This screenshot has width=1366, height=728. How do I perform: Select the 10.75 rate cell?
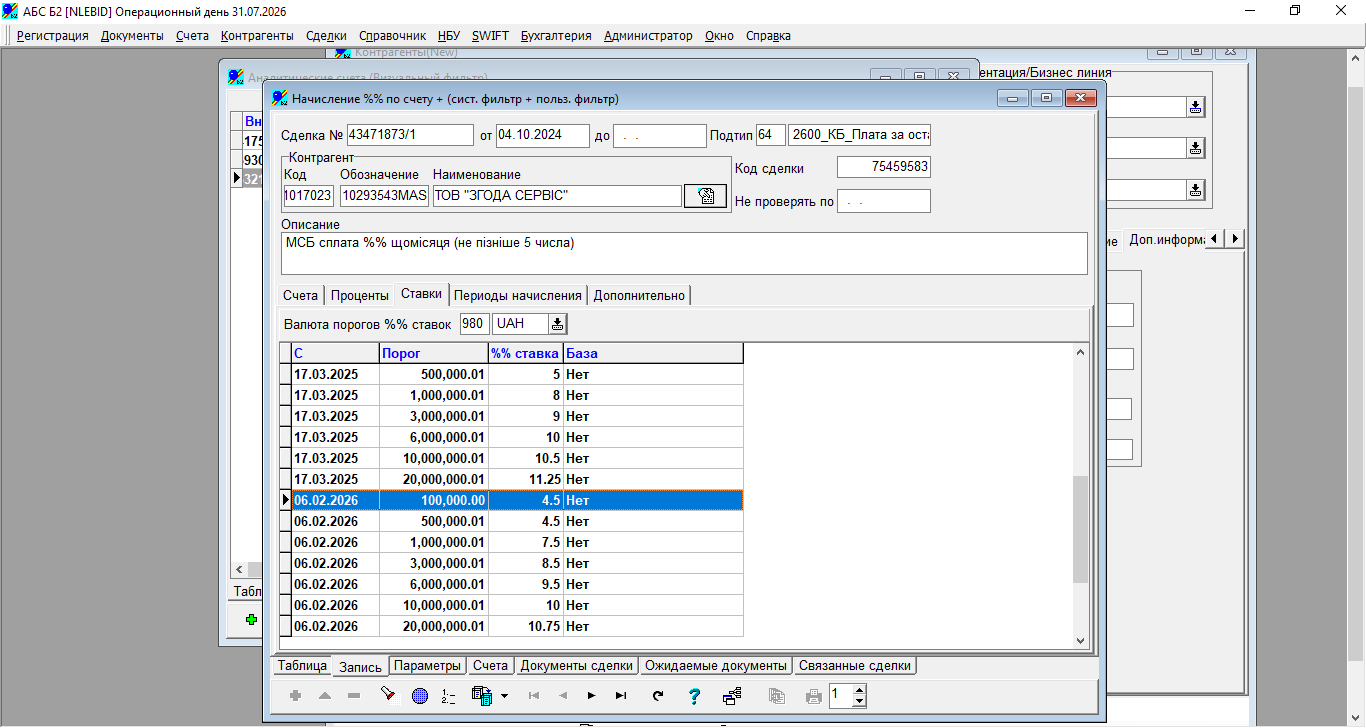pos(526,626)
